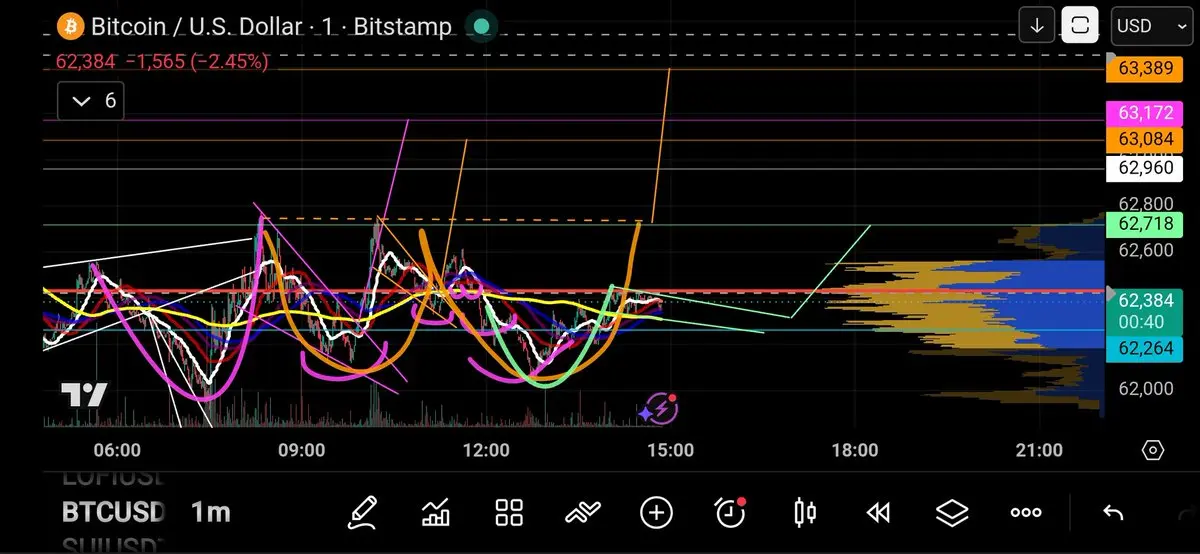This screenshot has height=554, width=1200.
Task: Select the 62,264 cyan price label
Action: (x=1145, y=348)
